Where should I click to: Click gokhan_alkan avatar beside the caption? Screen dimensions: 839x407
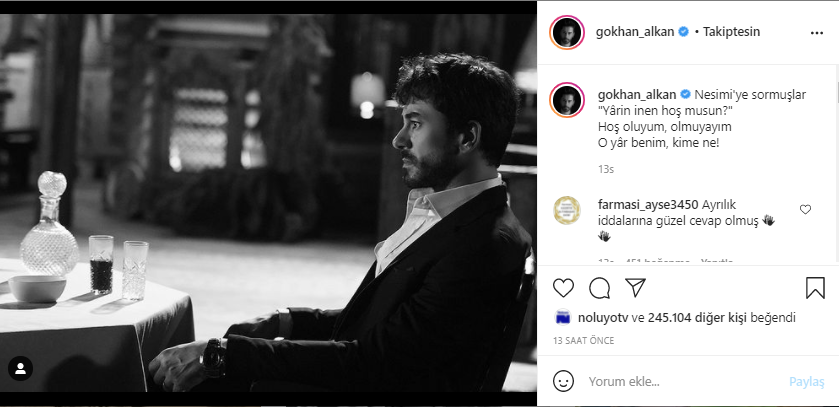click(567, 102)
